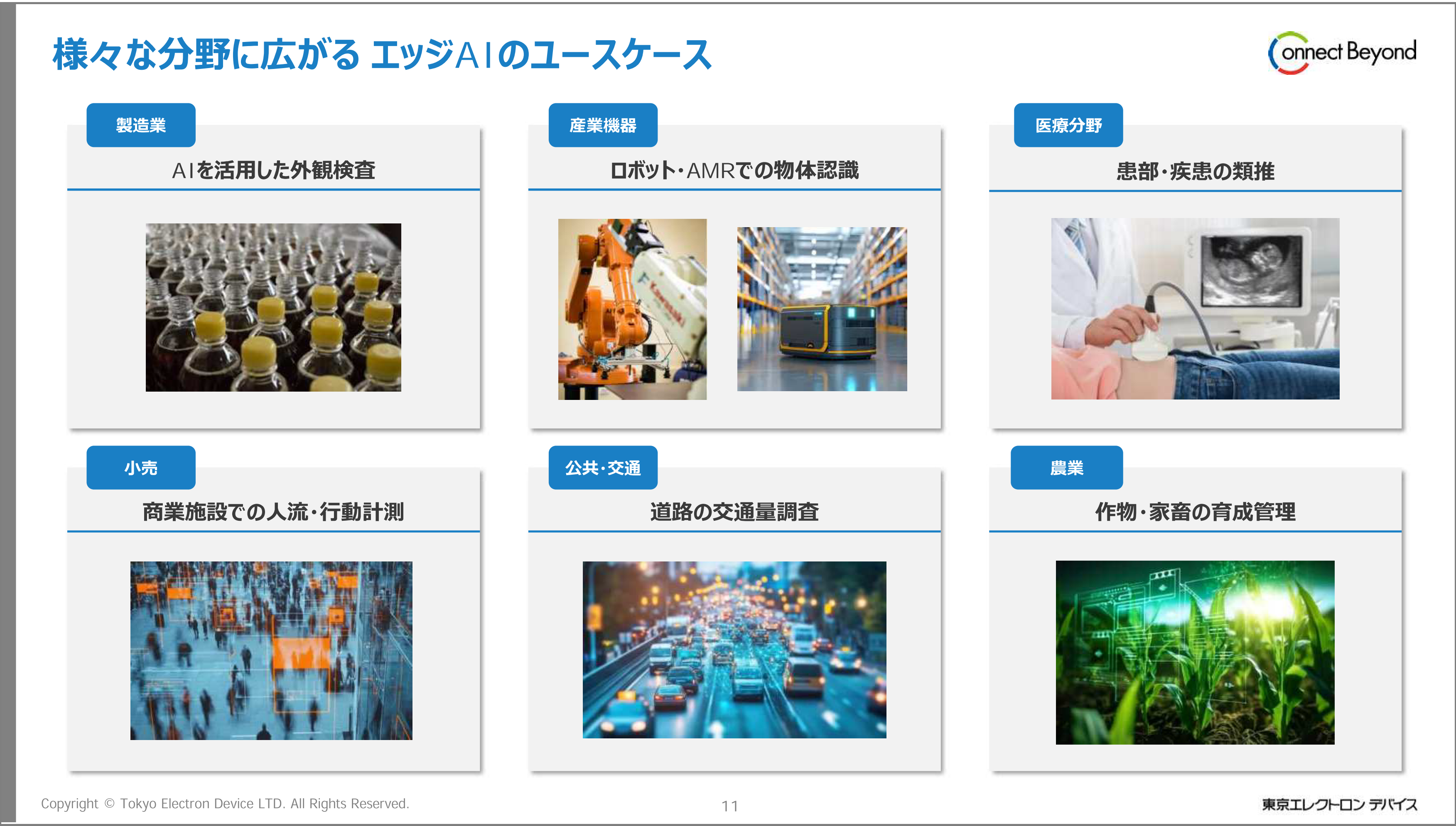This screenshot has width=1456, height=826.
Task: Select the orange robot arm photo
Action: pos(632,309)
